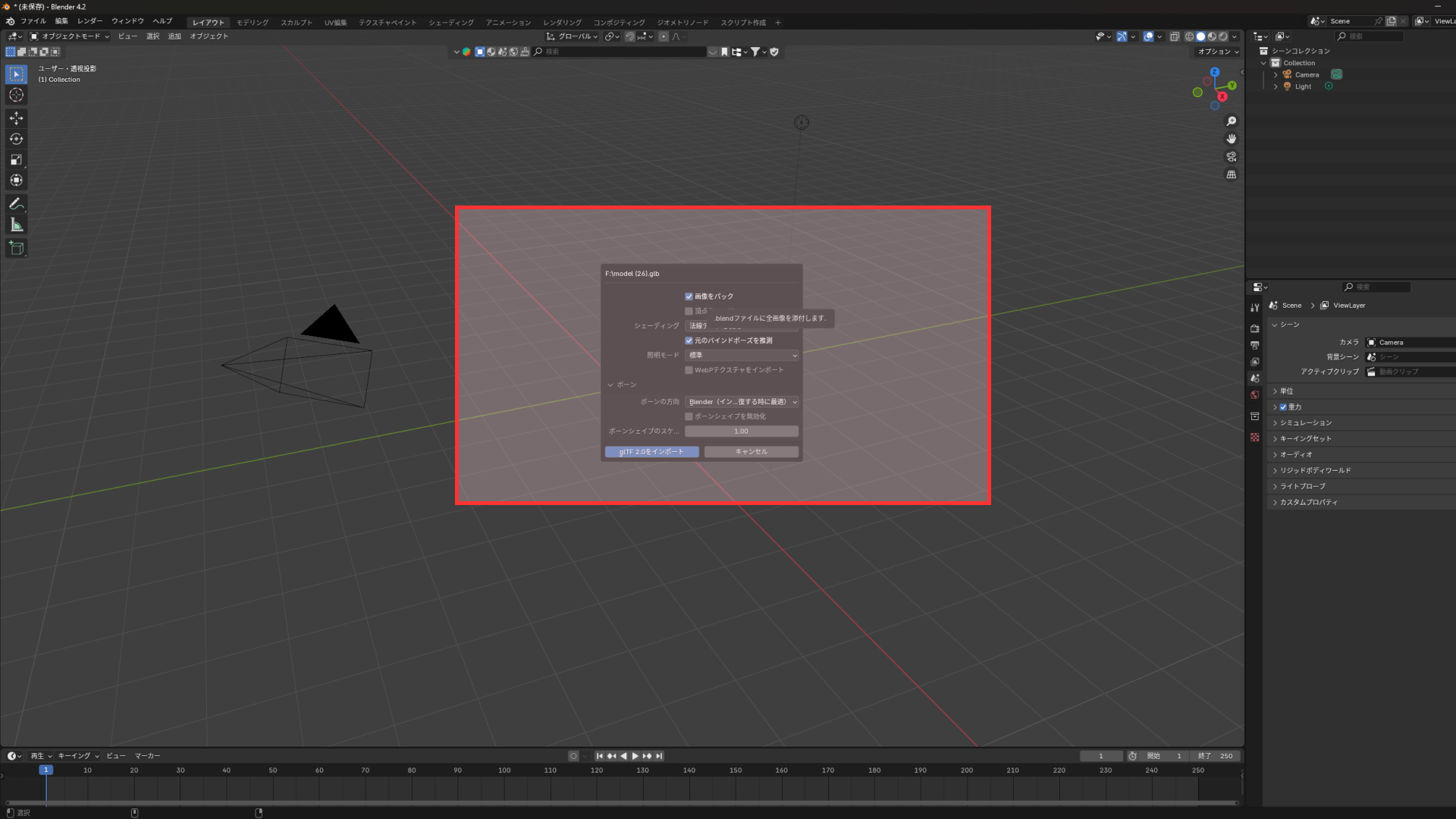Switch to the モデリング workspace tab
Viewport: 1456px width, 819px height.
coord(253,23)
